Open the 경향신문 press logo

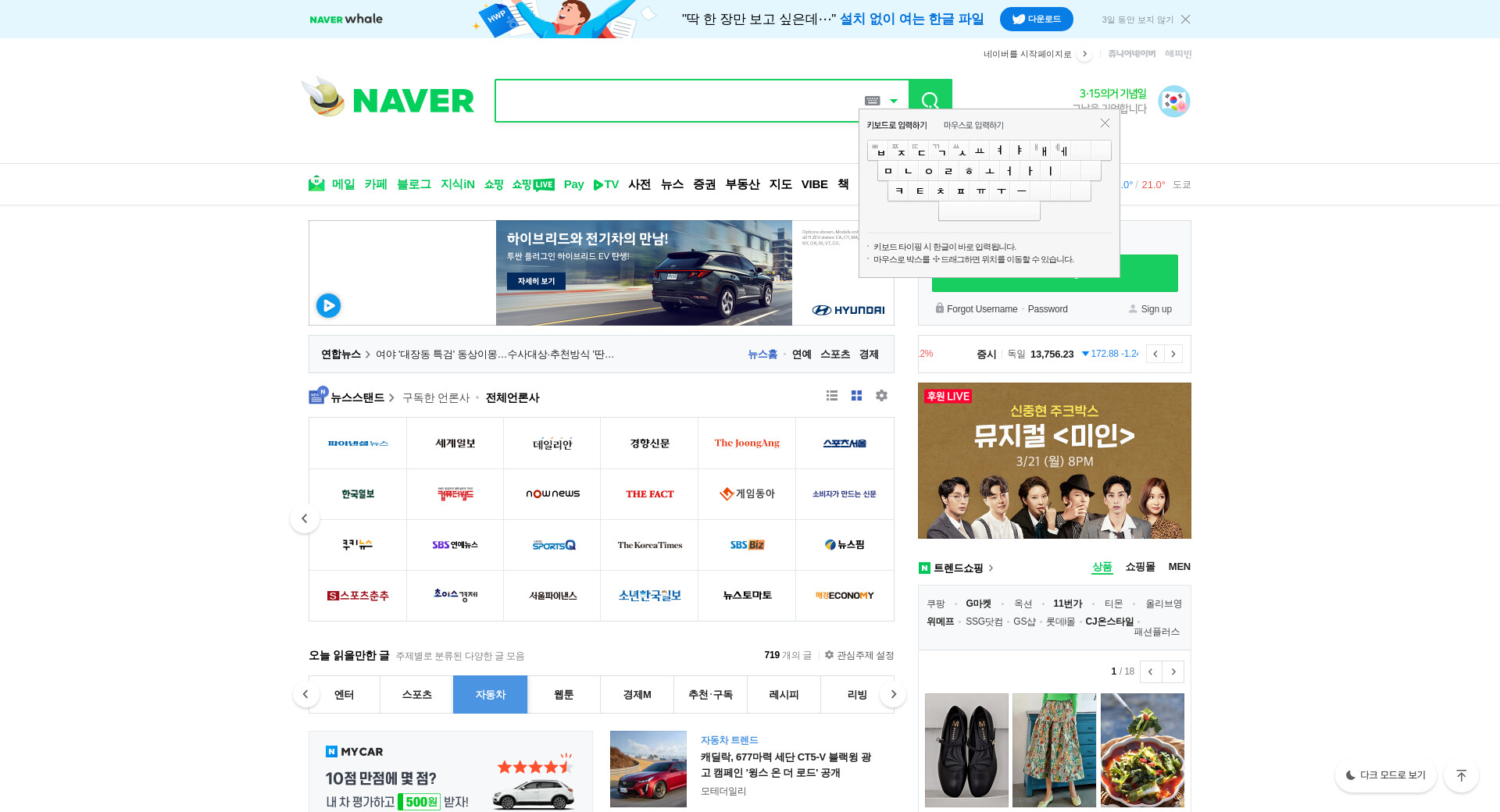[649, 443]
